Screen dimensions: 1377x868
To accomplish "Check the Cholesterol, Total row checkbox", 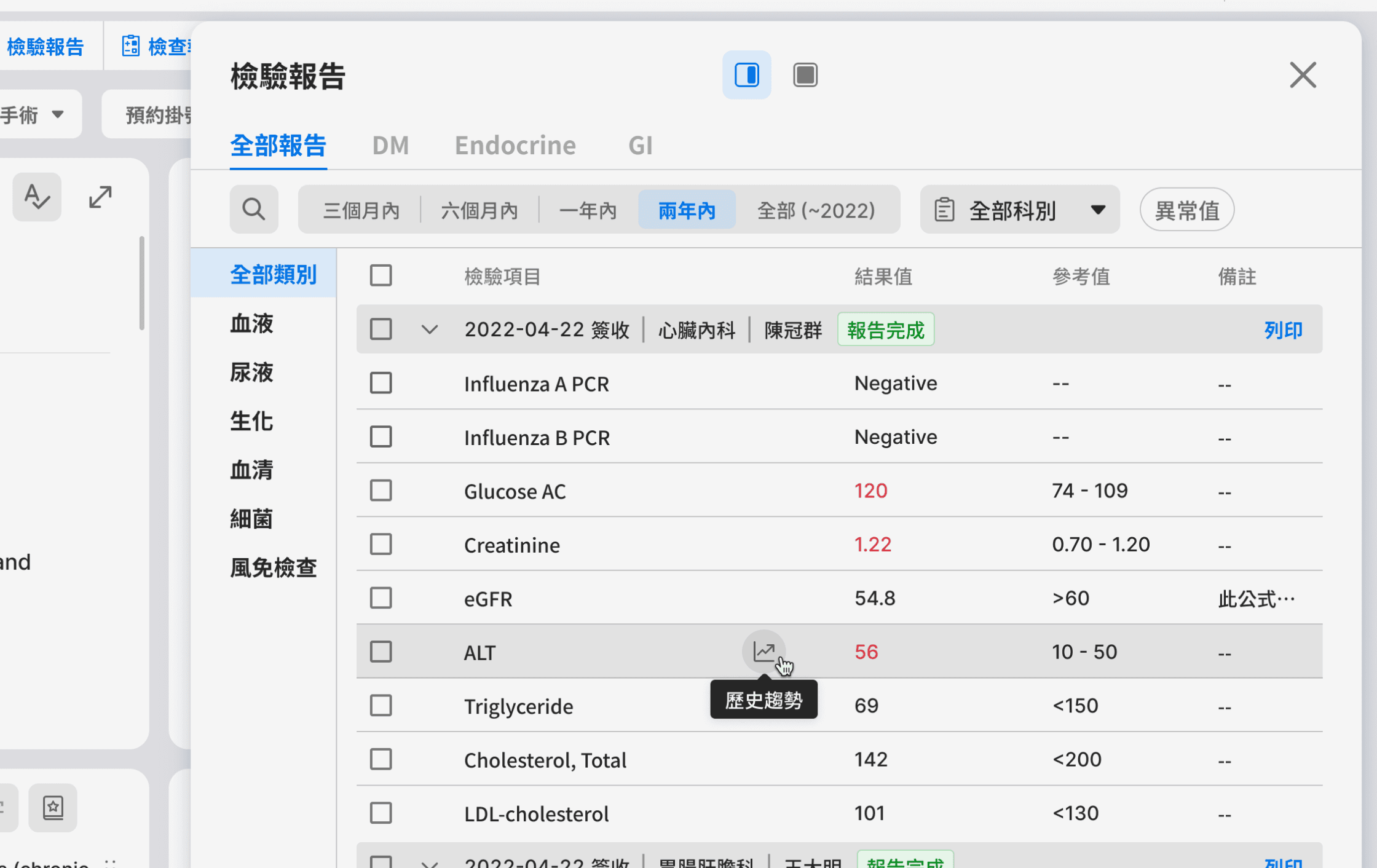I will 381,759.
